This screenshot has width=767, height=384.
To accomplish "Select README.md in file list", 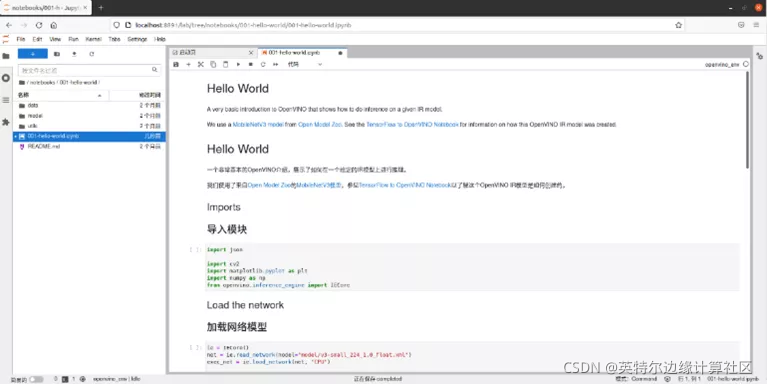I will [90, 146].
